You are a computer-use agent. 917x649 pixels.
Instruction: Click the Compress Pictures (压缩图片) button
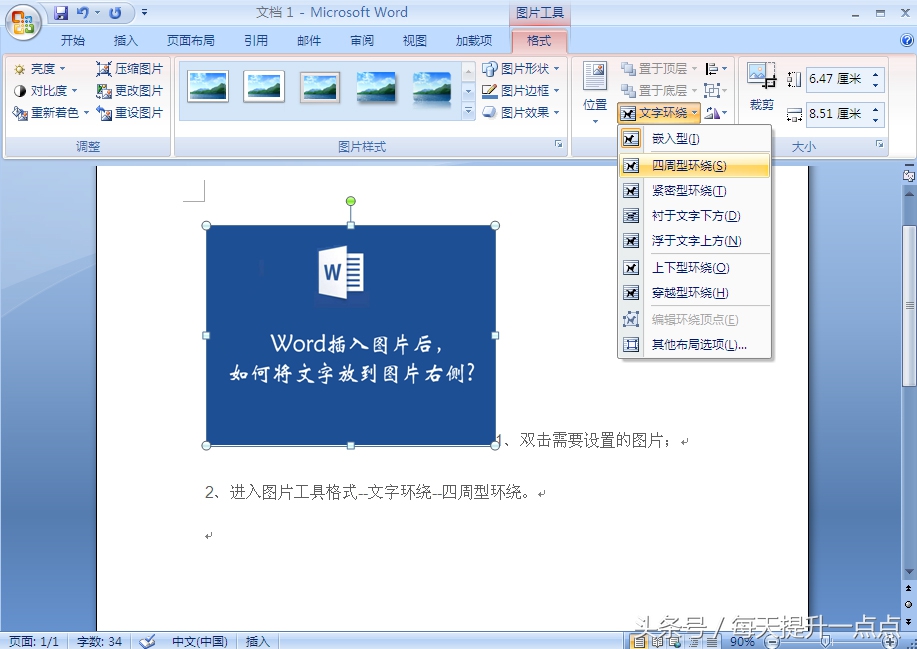[129, 68]
